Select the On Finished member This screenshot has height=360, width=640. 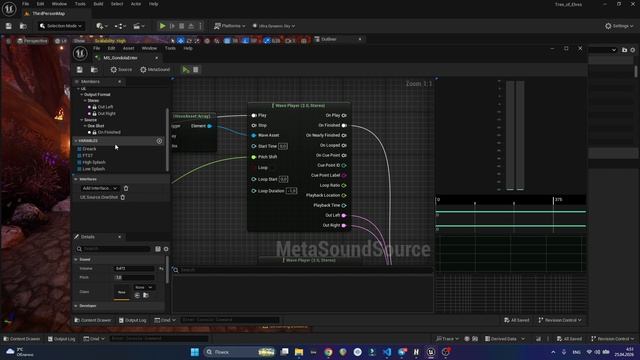click(109, 132)
